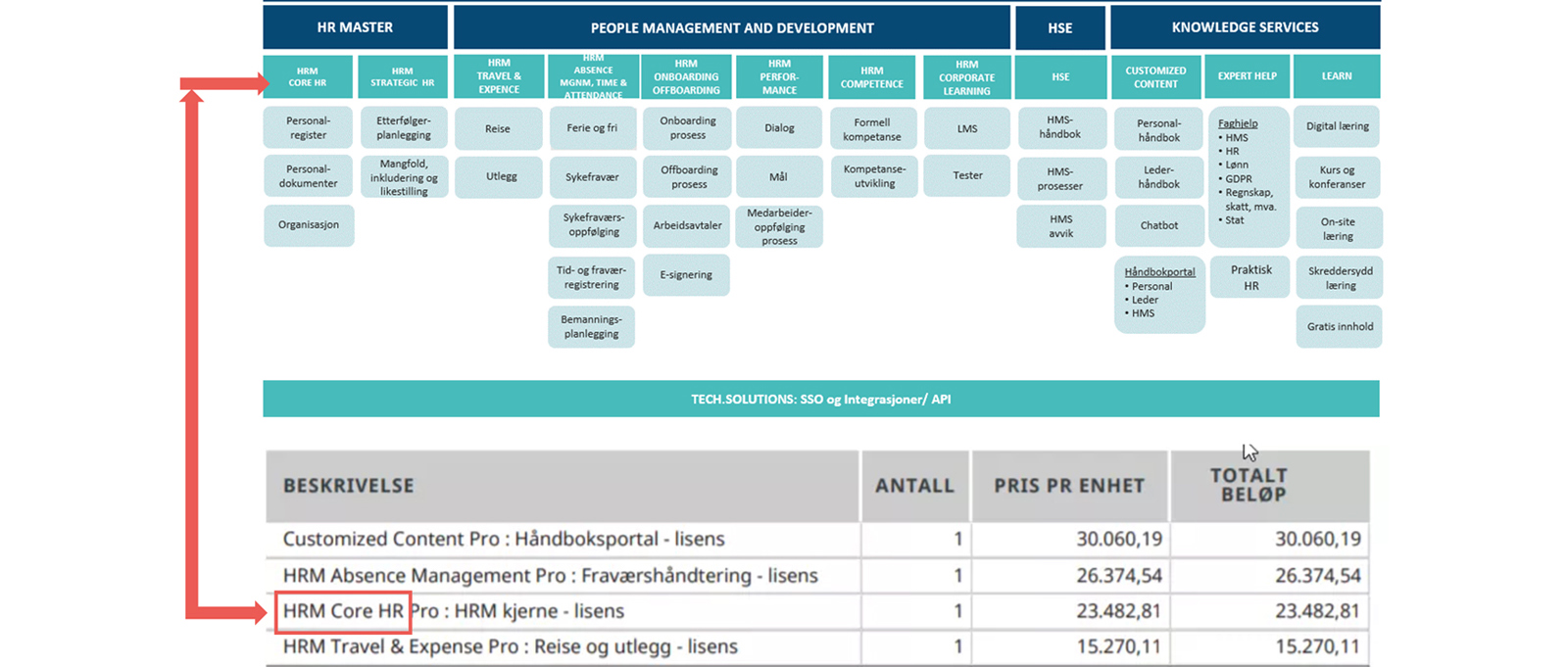Select the Ferie og fri box

[x=592, y=128]
